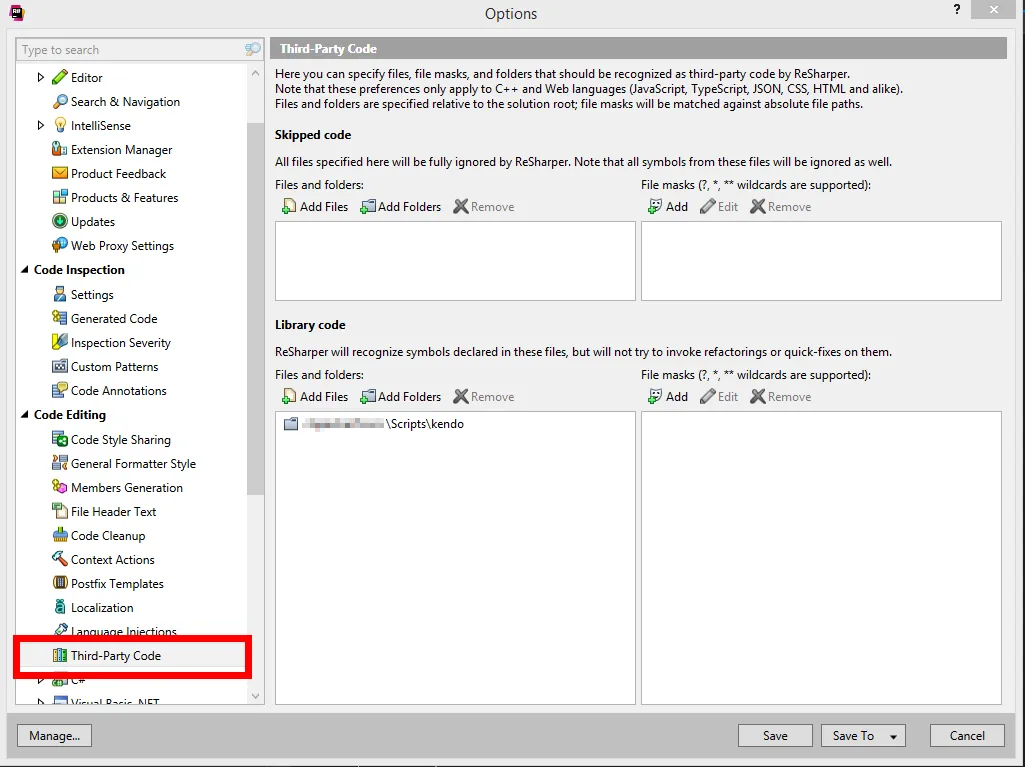1025x767 pixels.
Task: Click the IntelliSense lightbulb icon
Action: coord(59,126)
